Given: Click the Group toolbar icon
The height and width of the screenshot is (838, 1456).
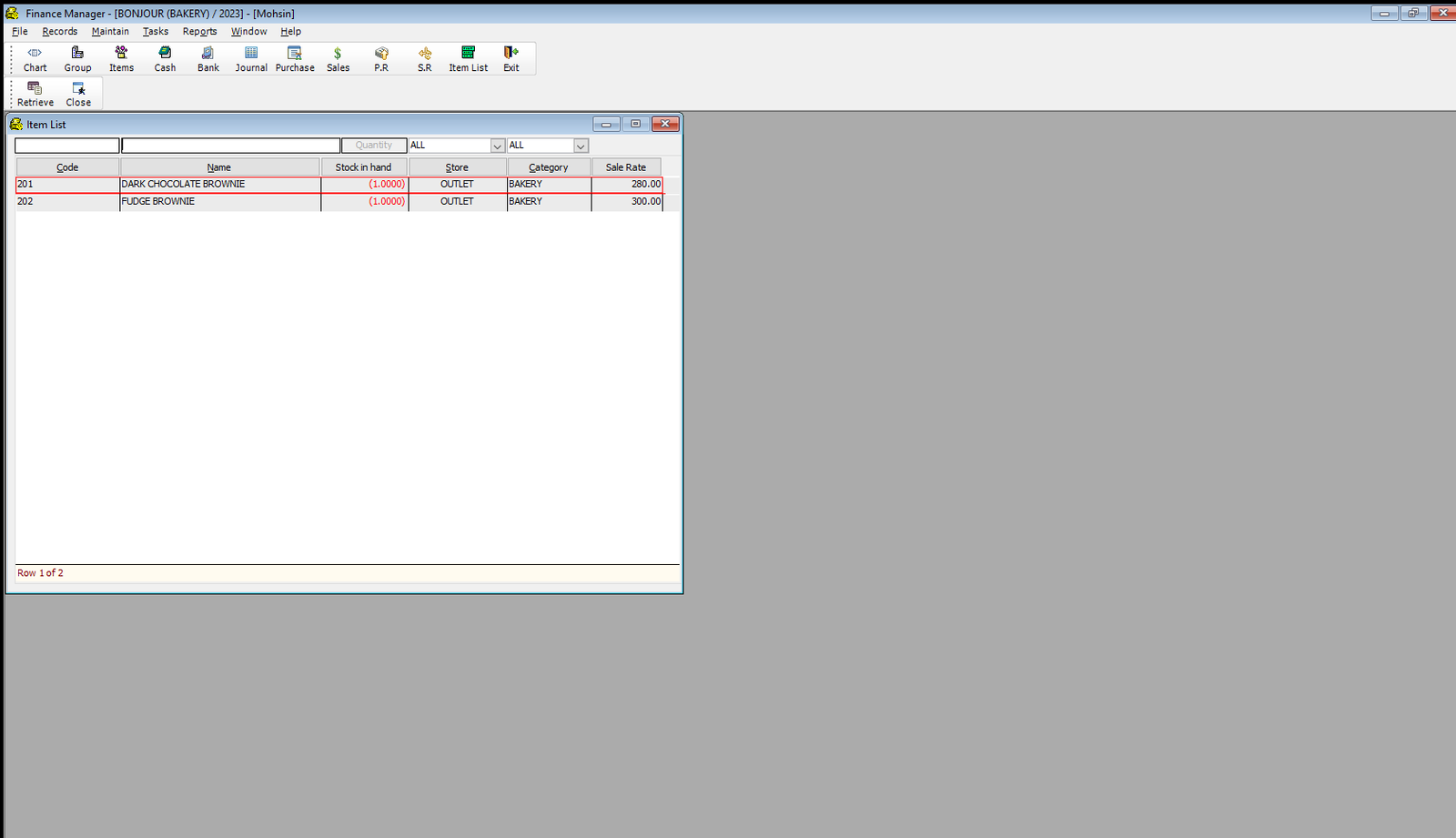Looking at the screenshot, I should 77,58.
